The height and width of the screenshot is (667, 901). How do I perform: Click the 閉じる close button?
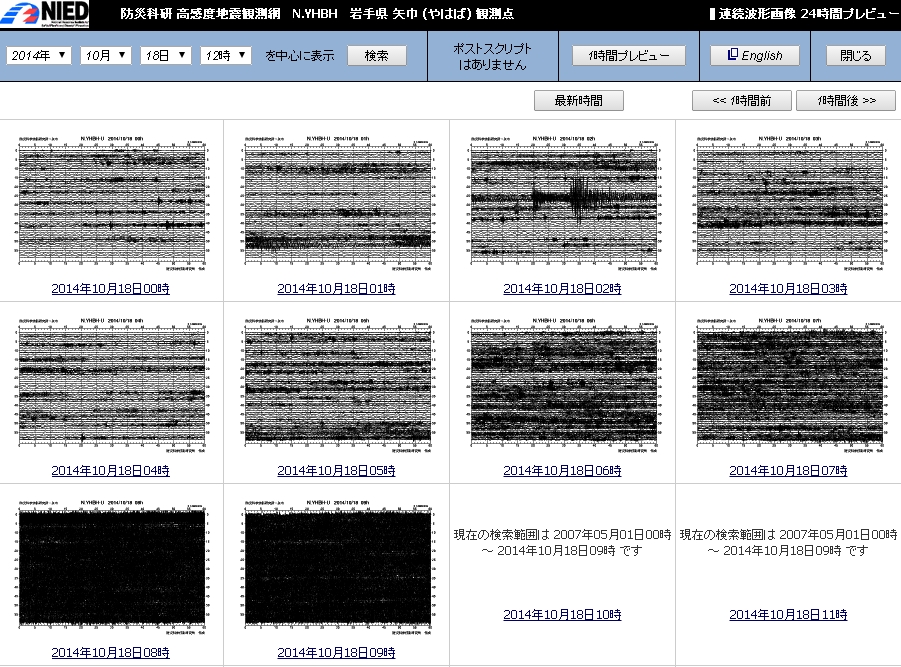855,56
